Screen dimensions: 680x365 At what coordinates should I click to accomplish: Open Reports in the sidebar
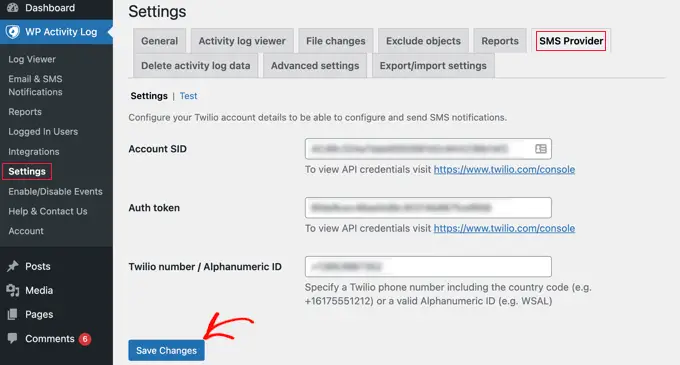(25, 112)
